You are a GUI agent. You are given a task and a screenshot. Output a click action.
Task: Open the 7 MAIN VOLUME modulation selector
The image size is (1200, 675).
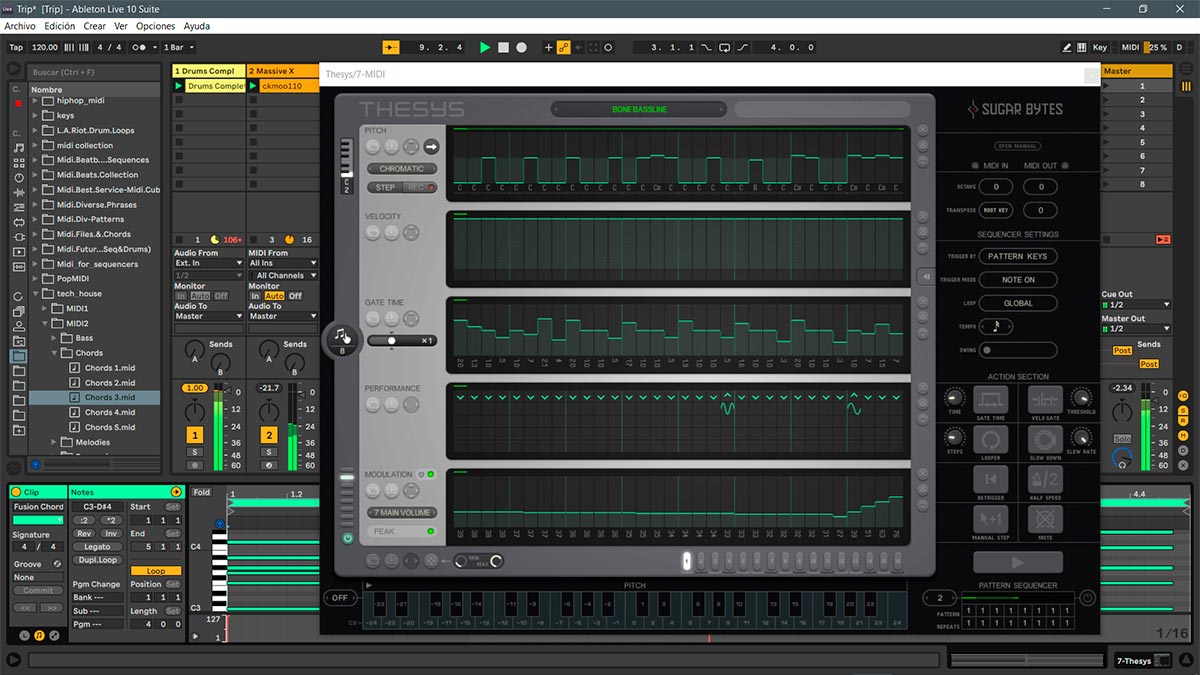tap(402, 513)
